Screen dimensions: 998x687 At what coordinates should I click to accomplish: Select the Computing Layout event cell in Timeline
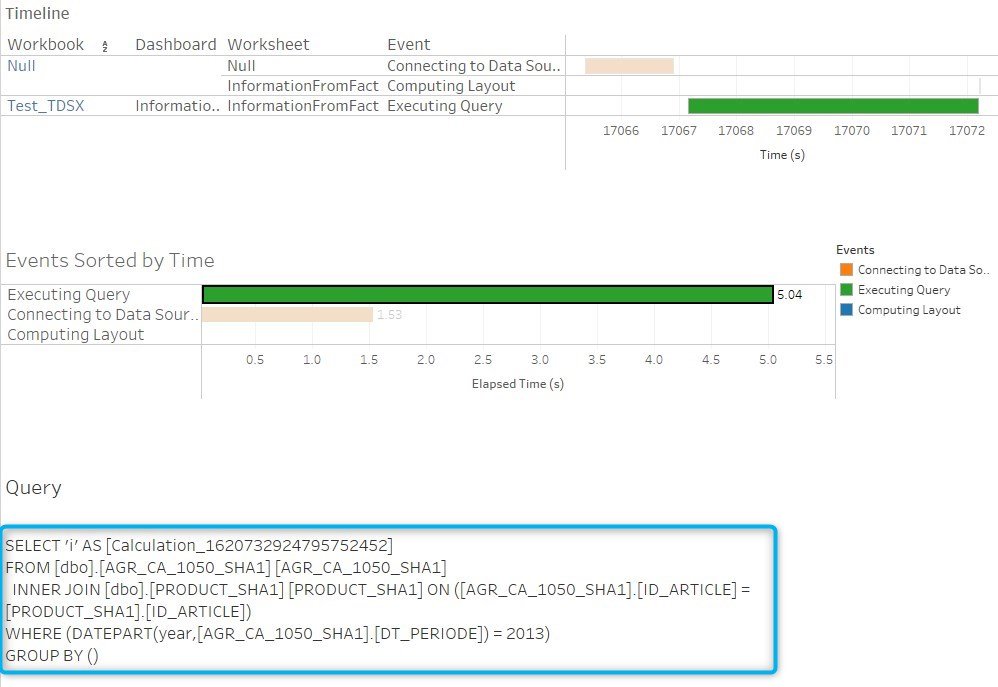(x=451, y=86)
